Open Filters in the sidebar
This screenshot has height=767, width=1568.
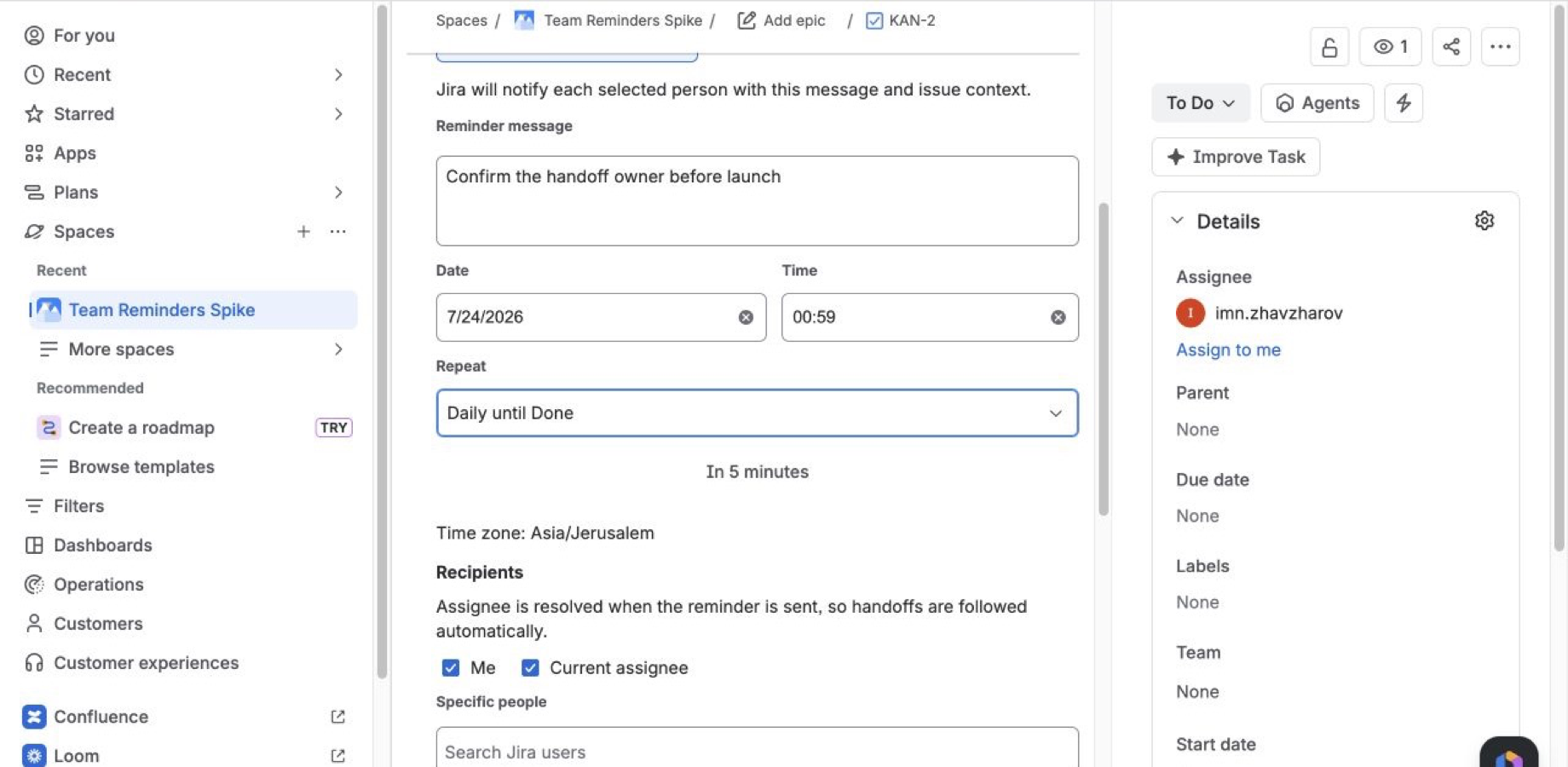click(x=78, y=505)
